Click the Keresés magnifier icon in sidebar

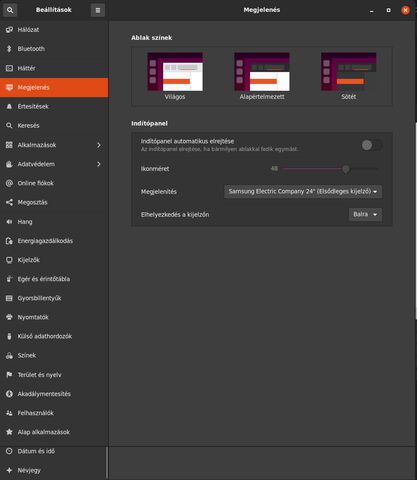click(9, 126)
